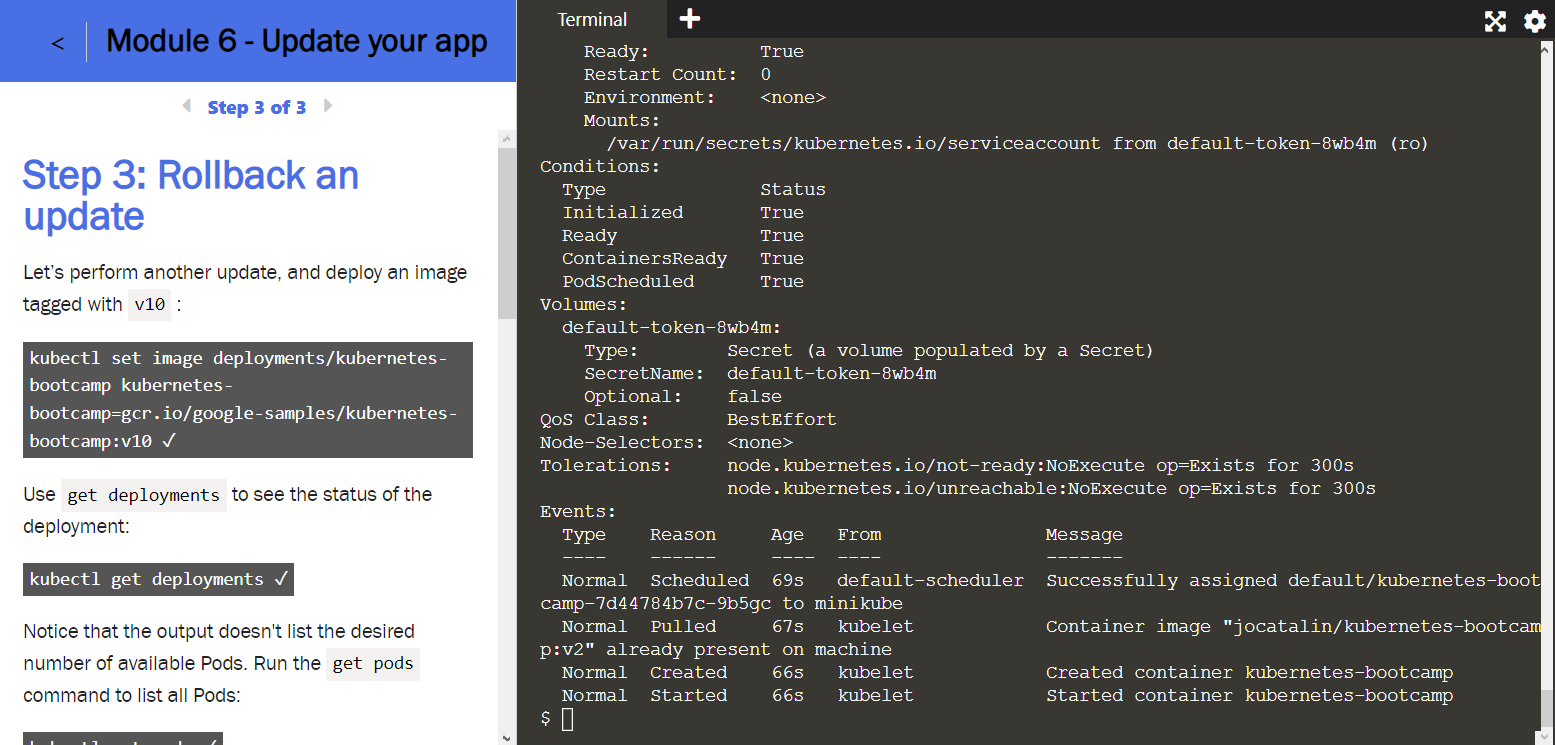This screenshot has width=1555, height=745.
Task: Click the Step 3 of 3 label
Action: click(257, 107)
